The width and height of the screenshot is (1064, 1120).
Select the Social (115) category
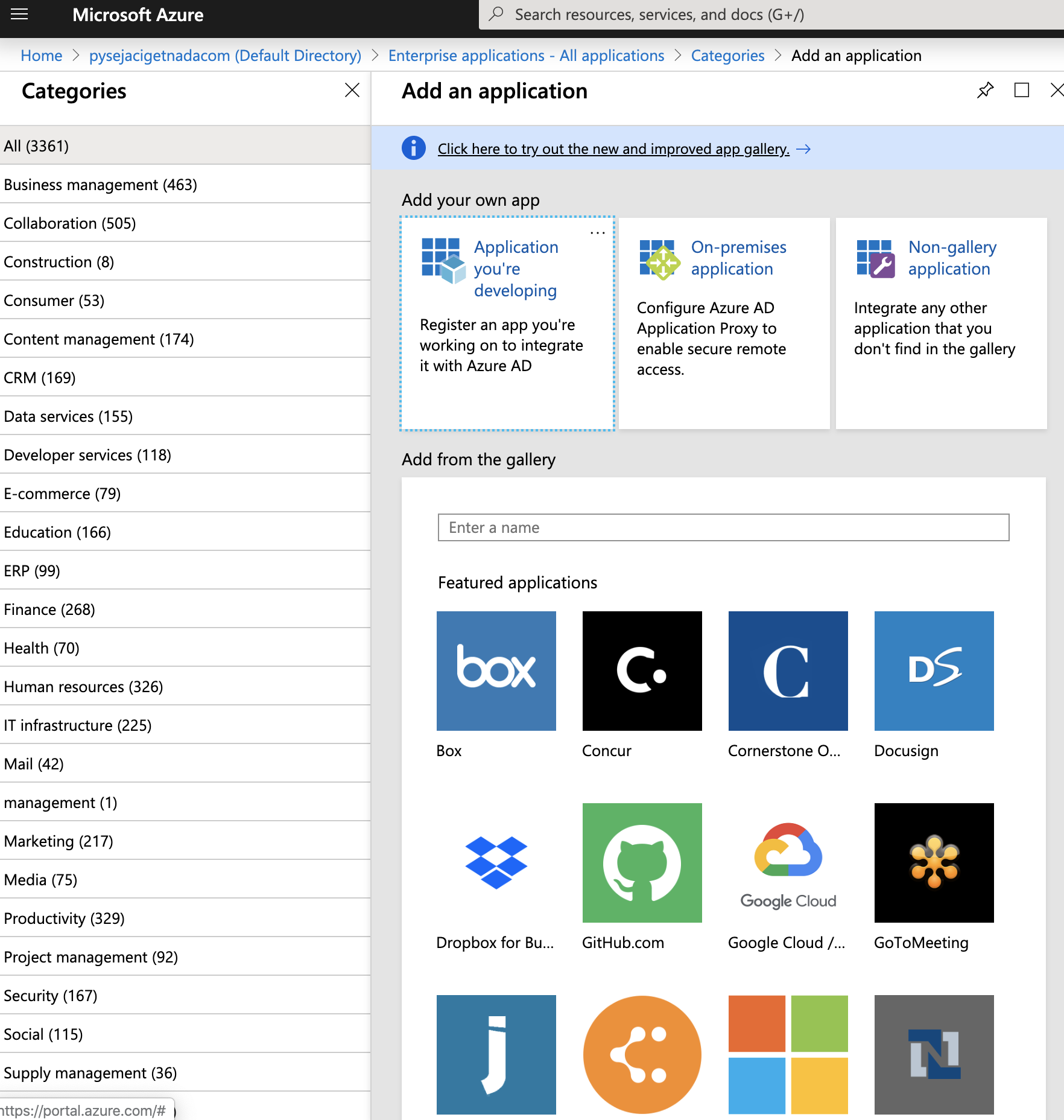pyautogui.click(x=185, y=1034)
